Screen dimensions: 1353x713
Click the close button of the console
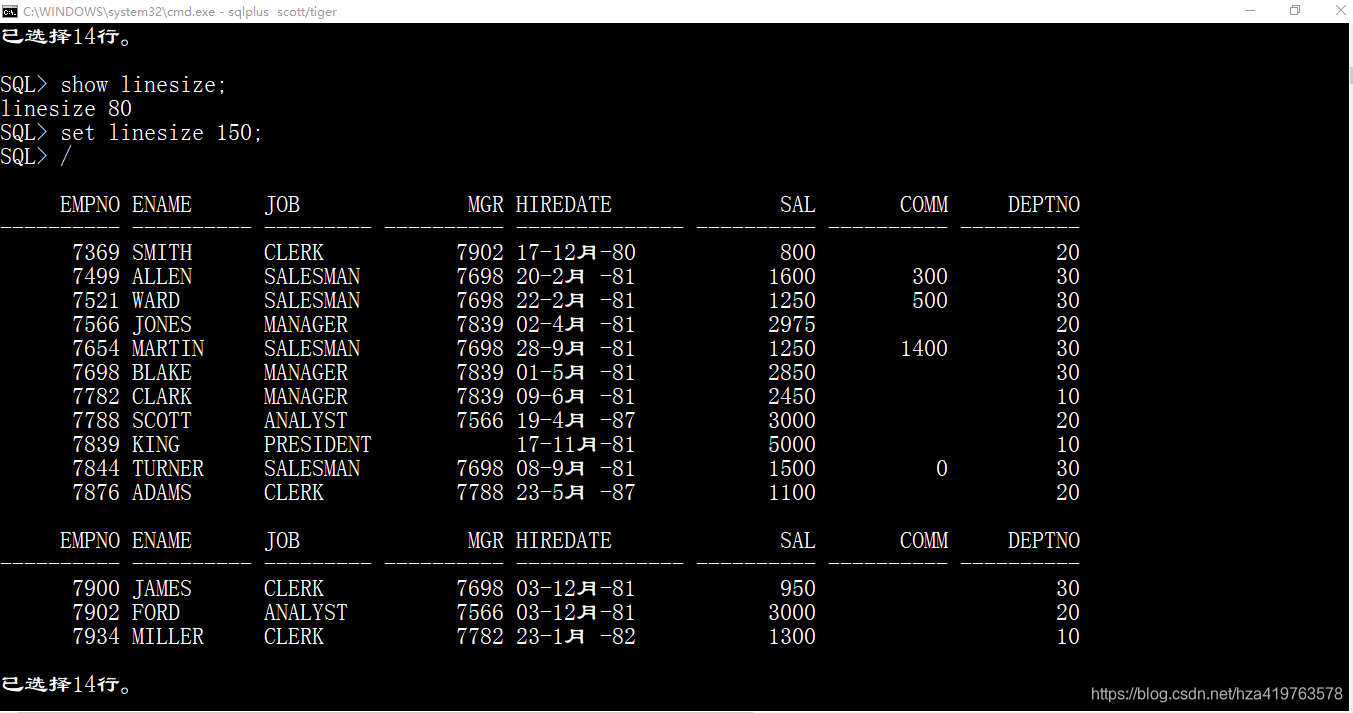pyautogui.click(x=1340, y=10)
